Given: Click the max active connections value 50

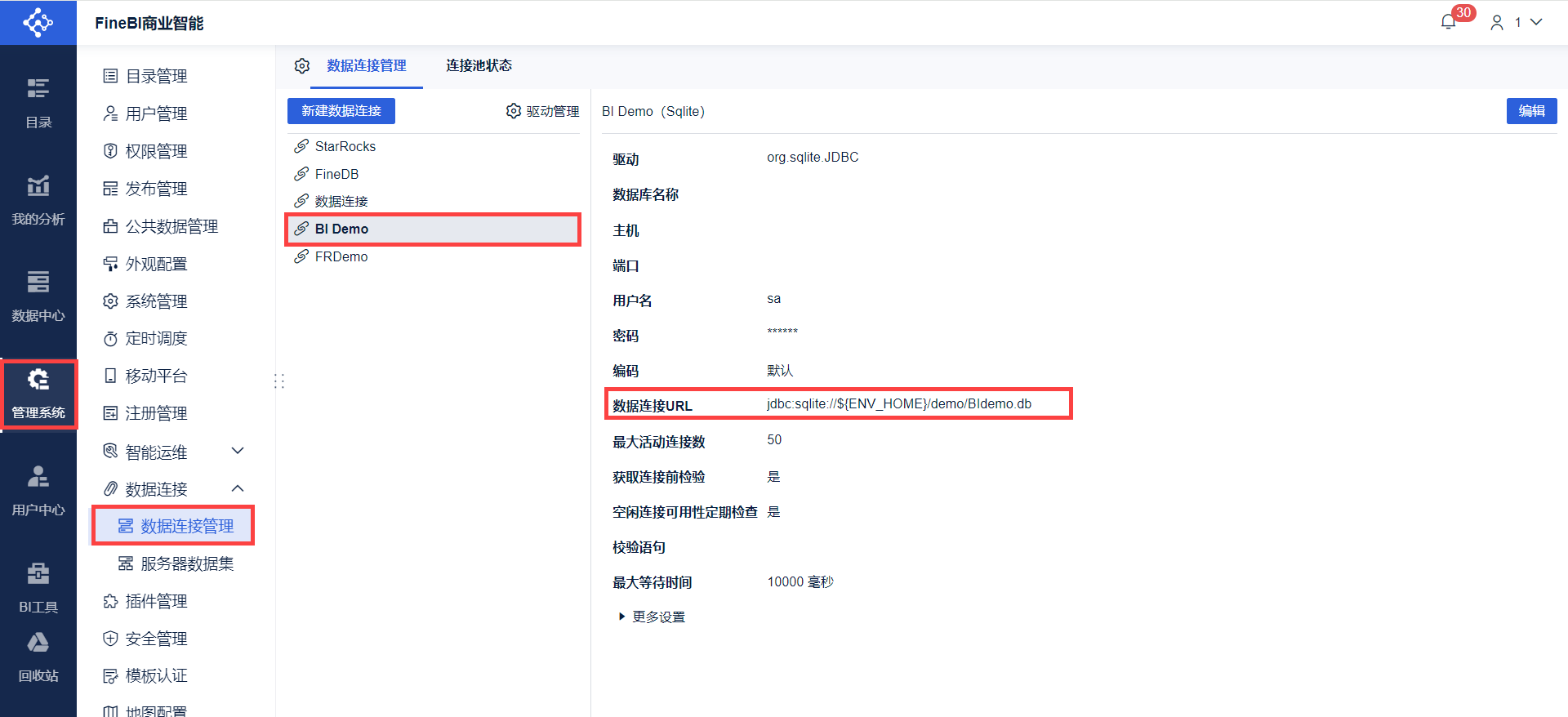Looking at the screenshot, I should (x=774, y=440).
